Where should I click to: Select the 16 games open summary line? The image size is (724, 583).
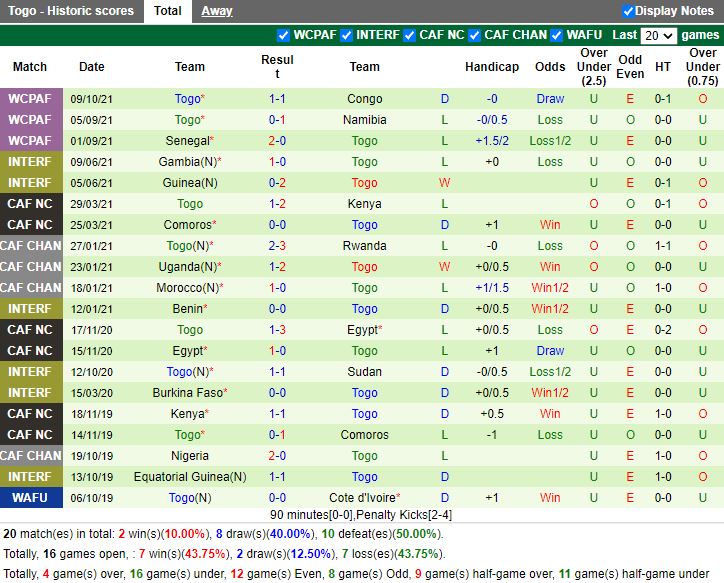pos(224,554)
